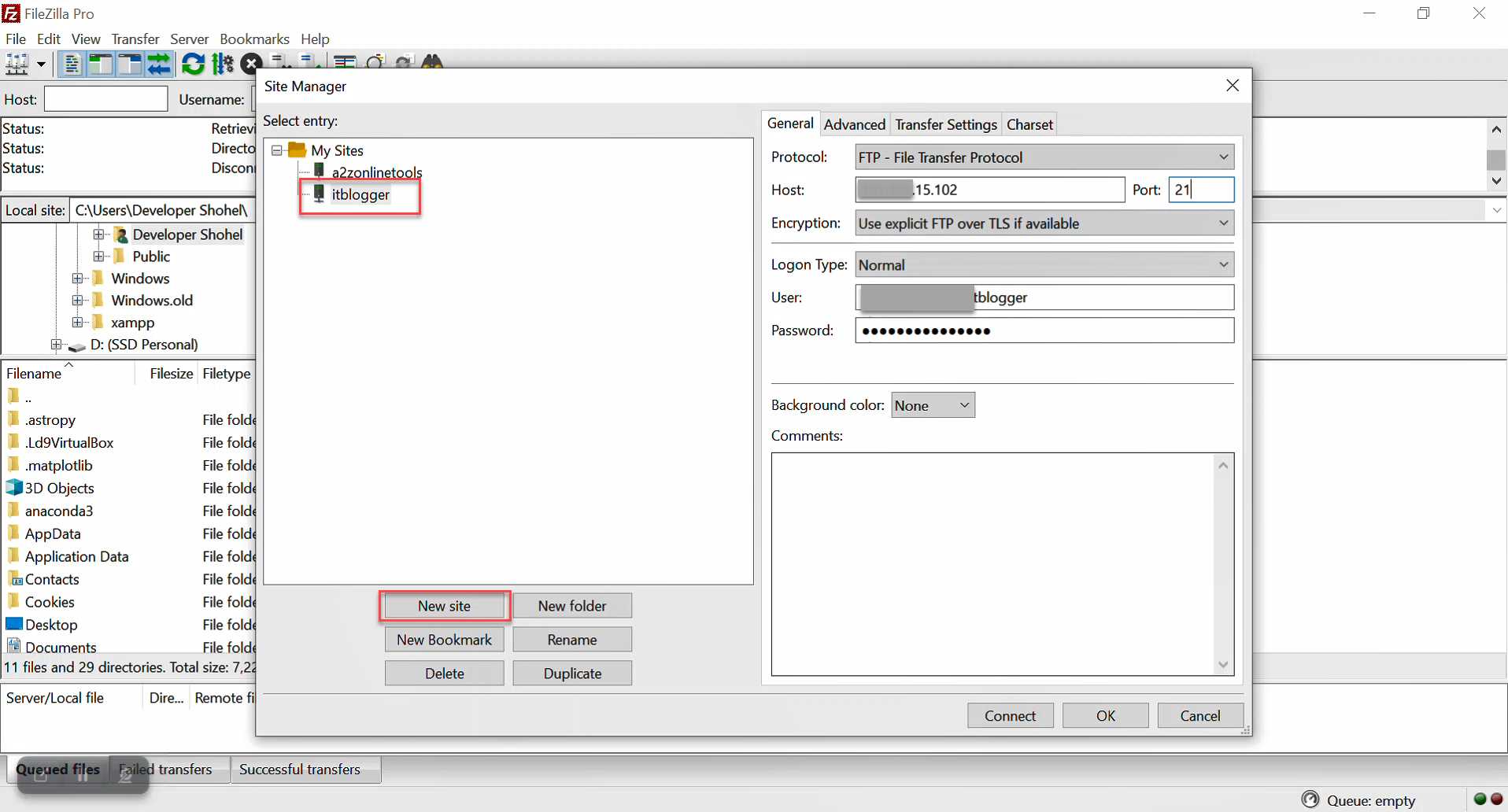This screenshot has height=812, width=1508.
Task: Click the New Bookmark button
Action: point(444,640)
